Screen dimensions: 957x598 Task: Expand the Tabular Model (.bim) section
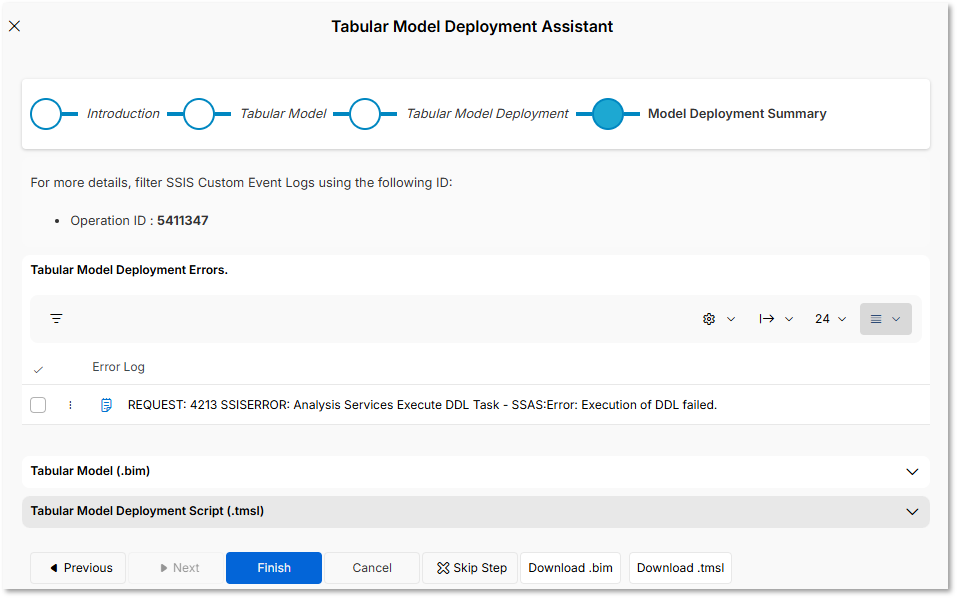point(912,472)
